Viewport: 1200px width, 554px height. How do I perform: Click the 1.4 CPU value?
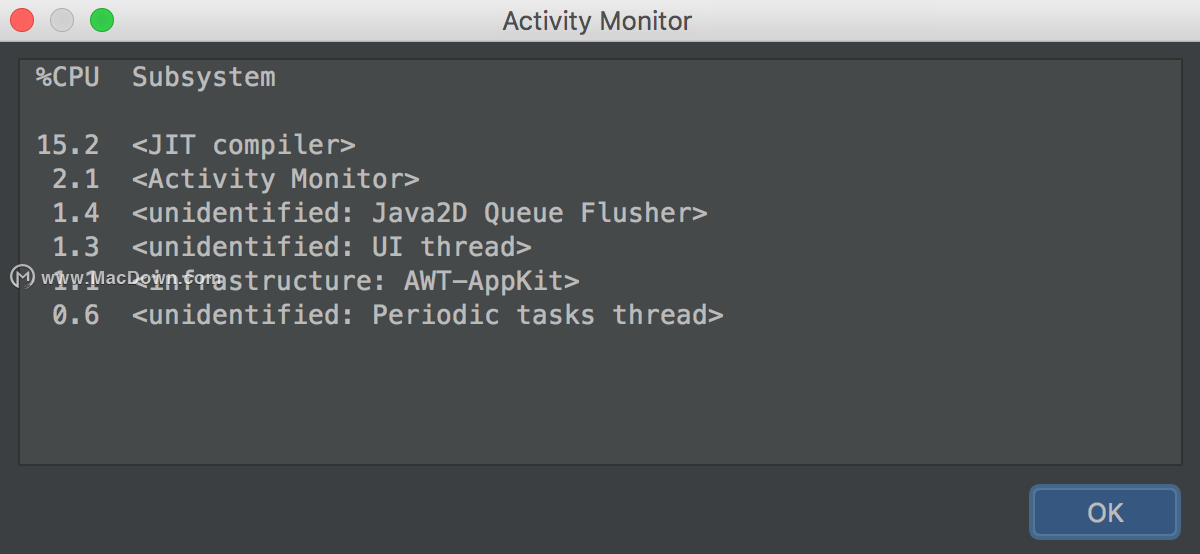[76, 213]
